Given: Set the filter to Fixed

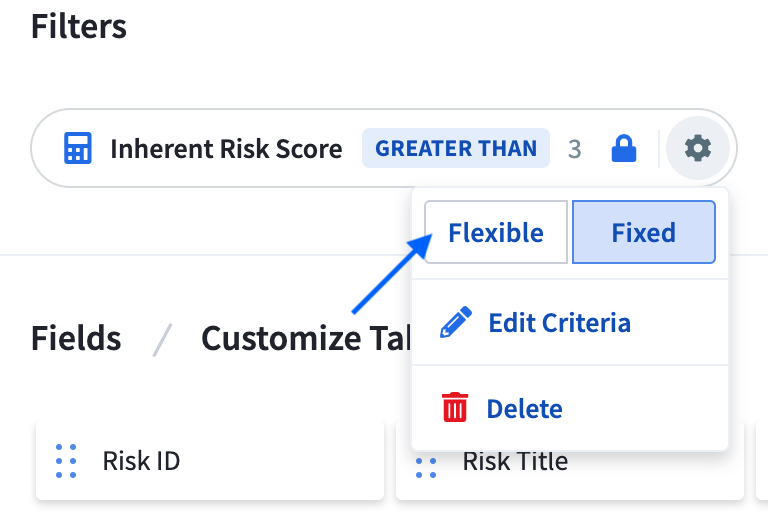Looking at the screenshot, I should tap(643, 233).
